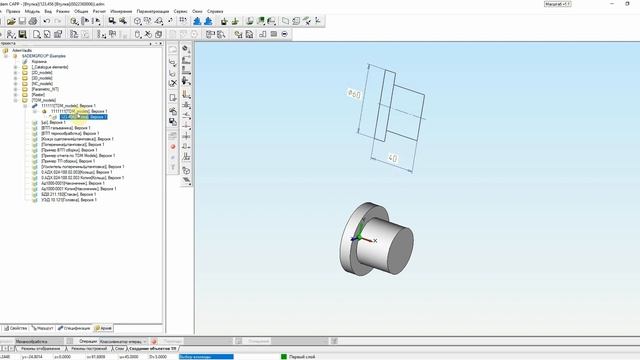
Task: Select the highlighted 123.456 tree item
Action: click(84, 117)
